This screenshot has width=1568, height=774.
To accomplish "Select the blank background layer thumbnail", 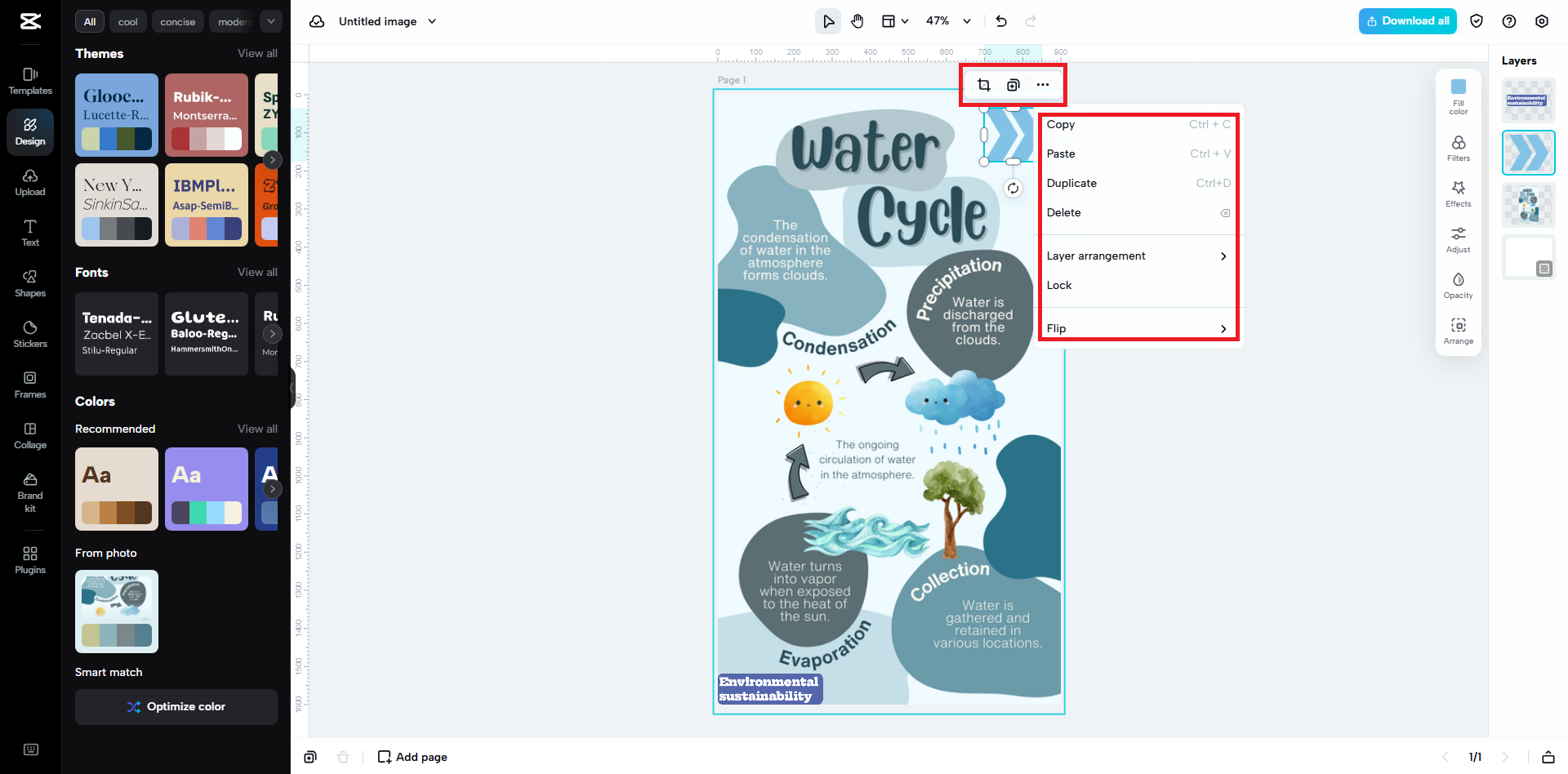I will (1529, 257).
